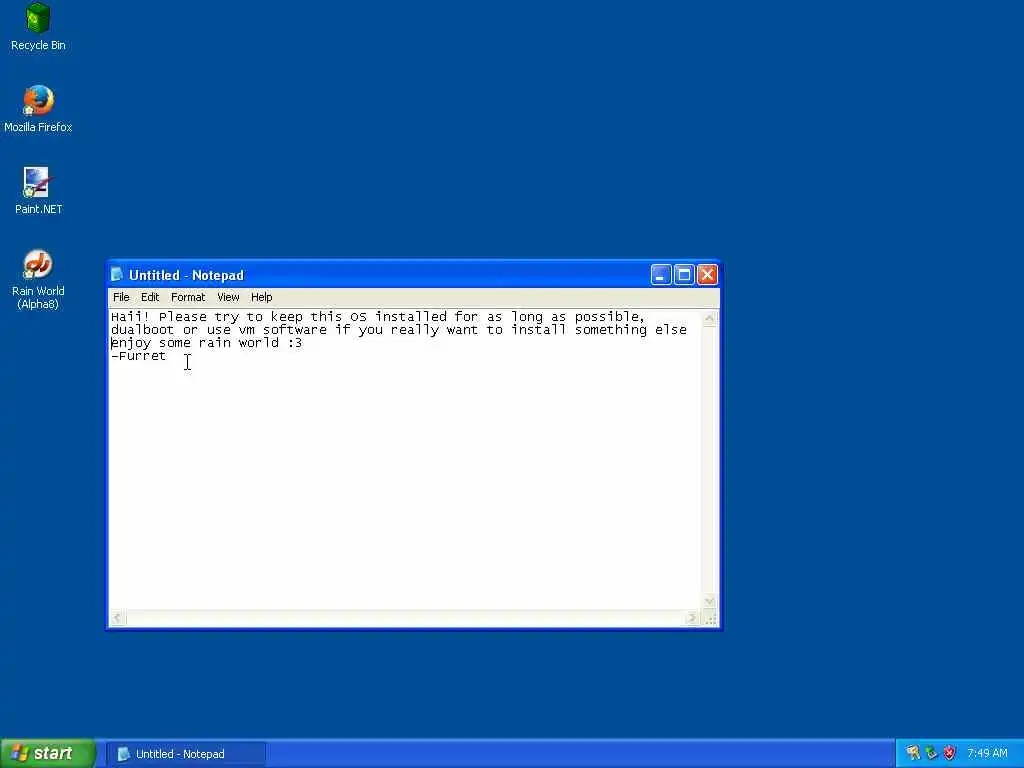Open the Format menu in Notepad
Screen dimensions: 1024x768
188,297
